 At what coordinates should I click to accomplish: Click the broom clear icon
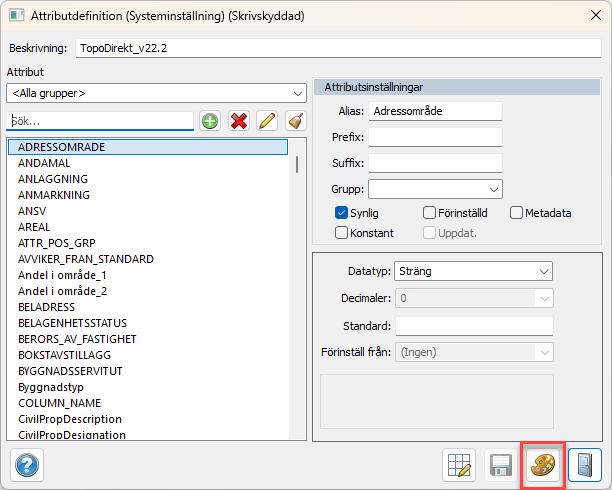tap(294, 121)
